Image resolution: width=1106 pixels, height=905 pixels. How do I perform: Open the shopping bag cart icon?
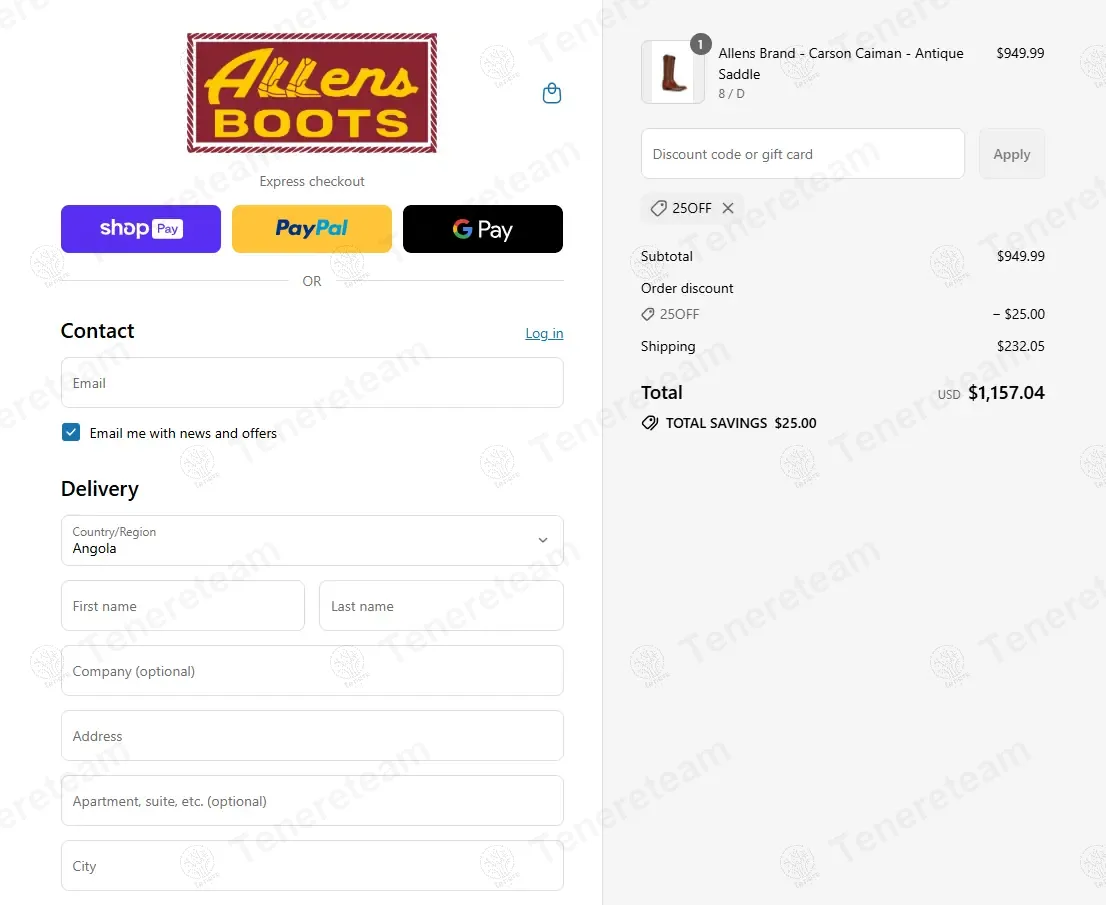point(552,93)
